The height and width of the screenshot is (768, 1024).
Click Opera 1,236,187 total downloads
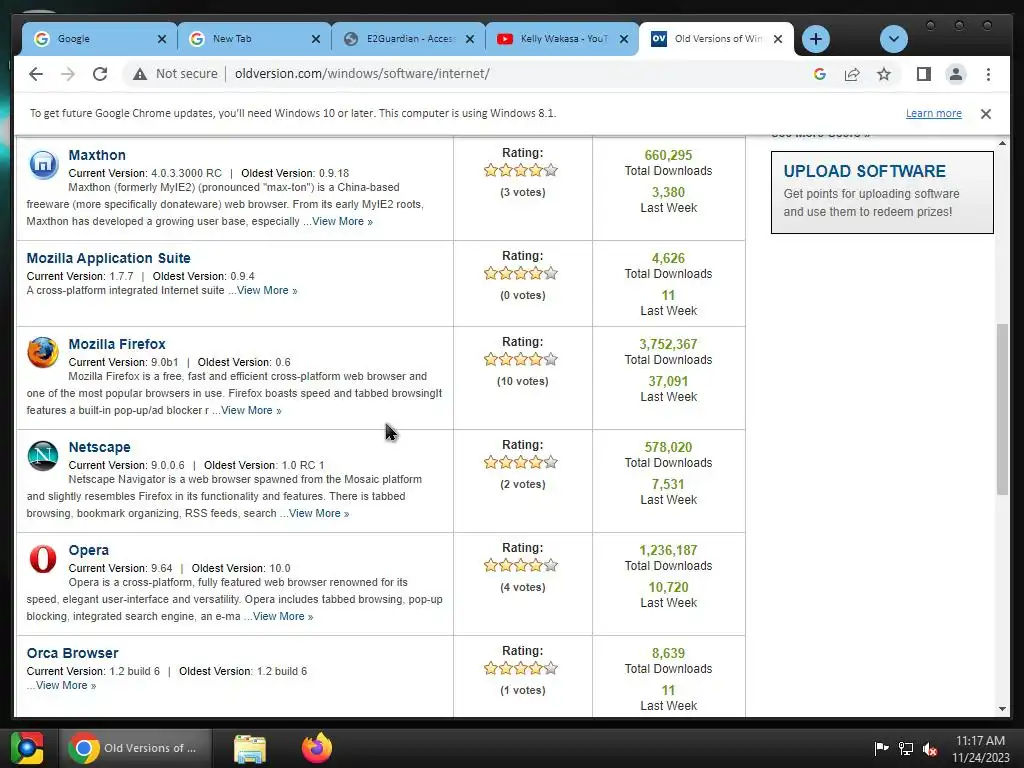pyautogui.click(x=668, y=551)
